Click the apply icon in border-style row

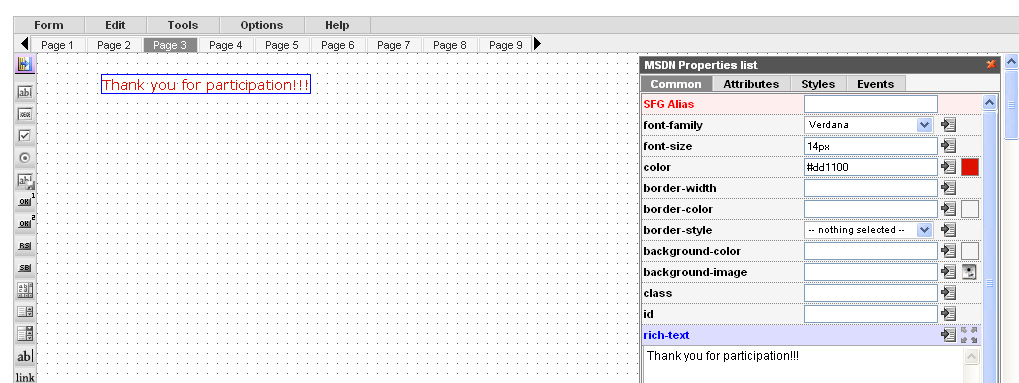pos(948,230)
